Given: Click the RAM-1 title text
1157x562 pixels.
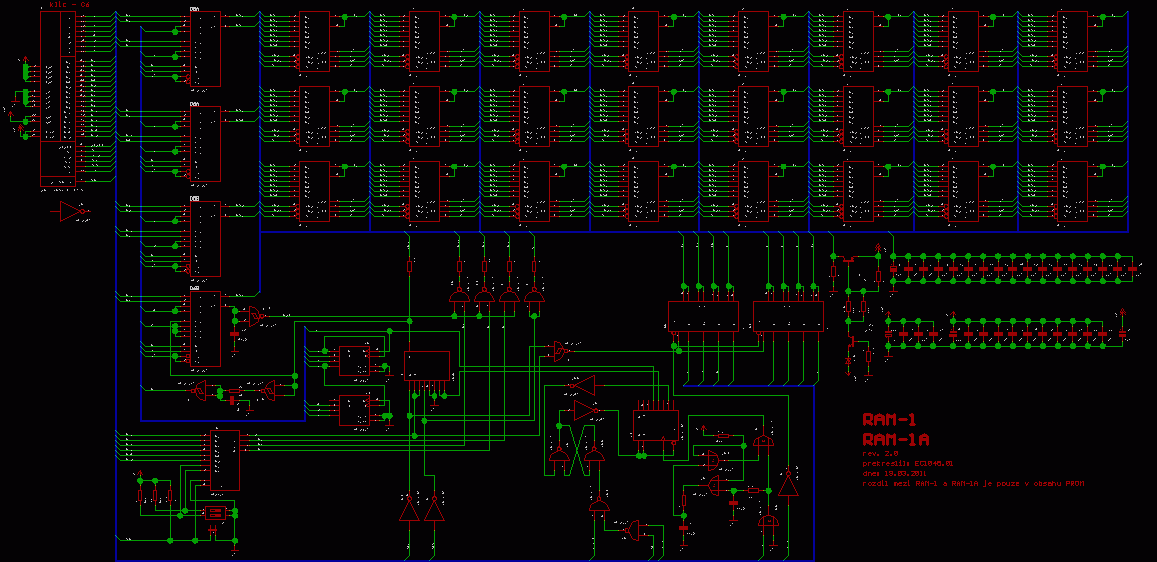Looking at the screenshot, I should point(889,419).
